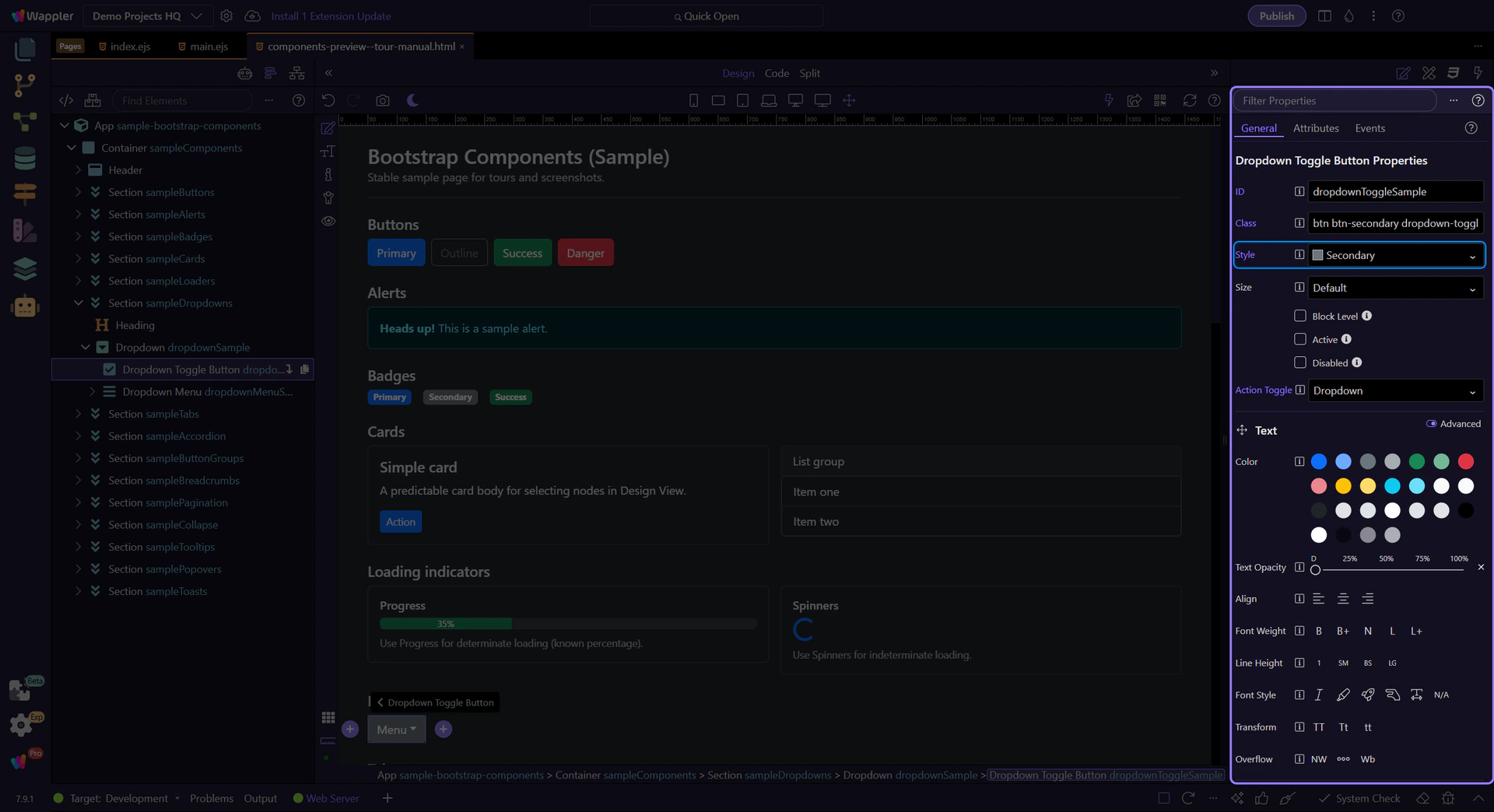Viewport: 1494px width, 812px height.
Task: Click the refresh icon in design toolbar
Action: point(1190,100)
